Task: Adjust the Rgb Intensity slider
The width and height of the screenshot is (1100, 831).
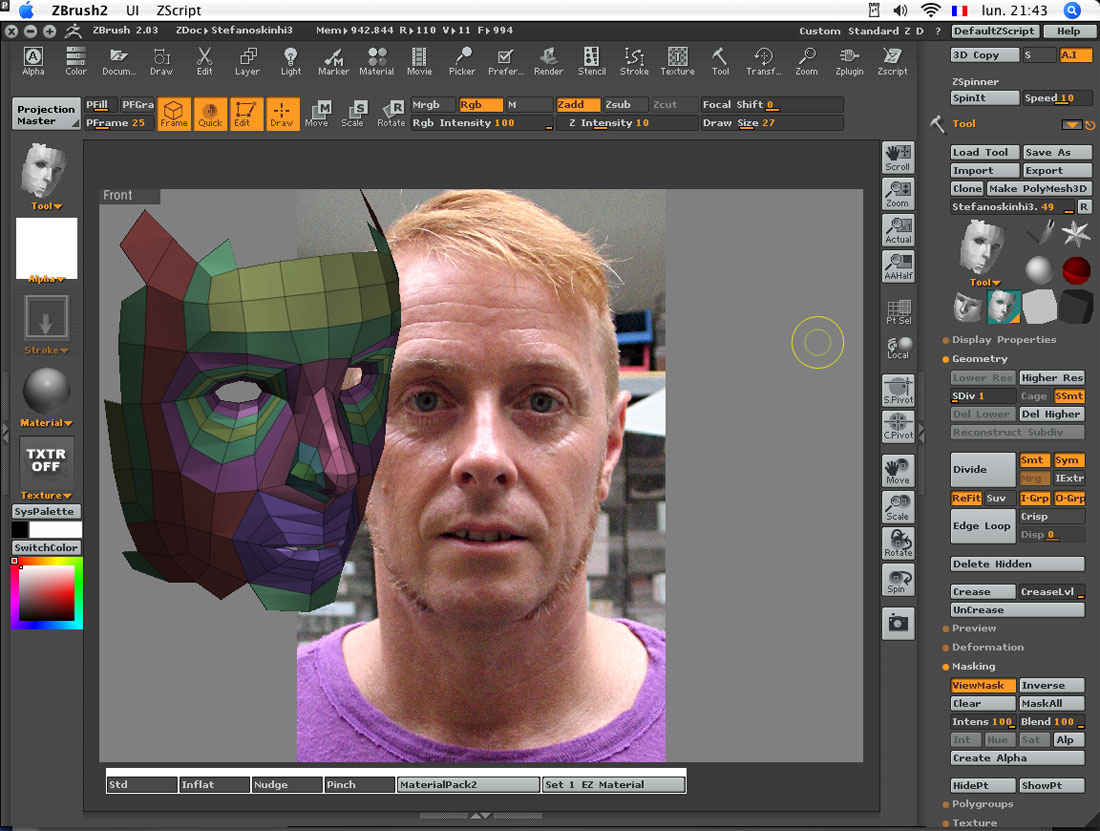Action: pyautogui.click(x=482, y=123)
